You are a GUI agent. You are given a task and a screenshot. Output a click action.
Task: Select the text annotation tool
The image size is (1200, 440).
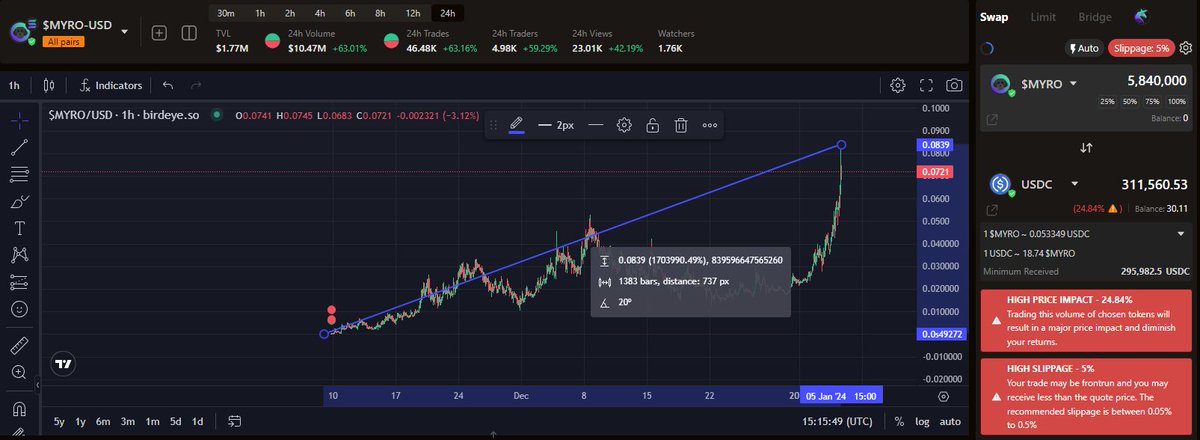click(x=19, y=229)
